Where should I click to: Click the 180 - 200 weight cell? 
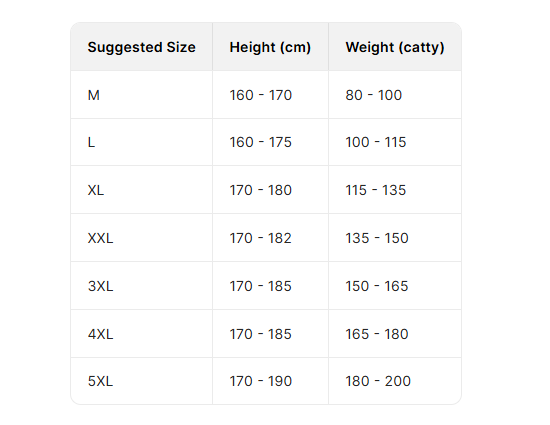click(x=395, y=381)
